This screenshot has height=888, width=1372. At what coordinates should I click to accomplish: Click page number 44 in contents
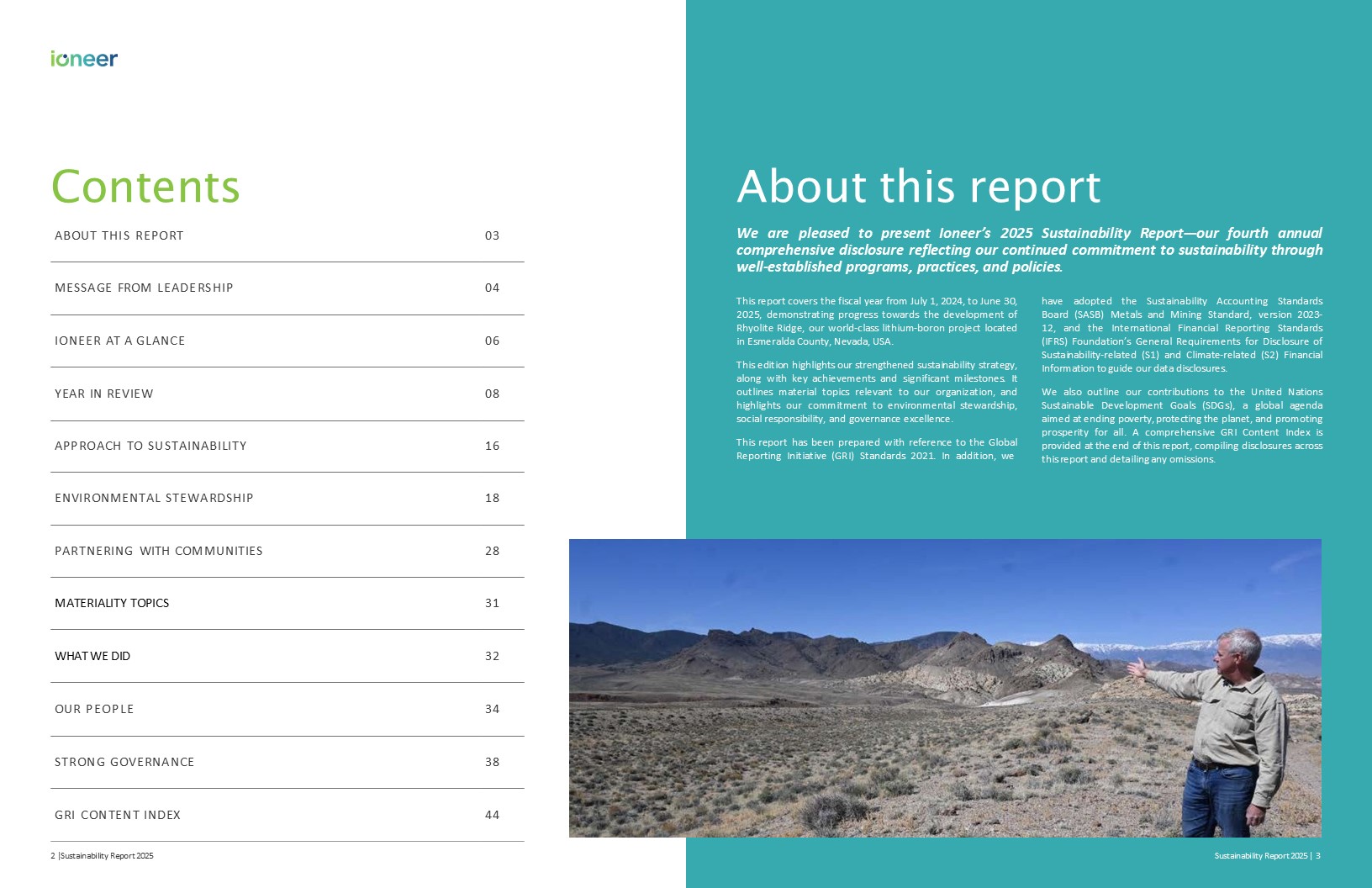[x=492, y=815]
